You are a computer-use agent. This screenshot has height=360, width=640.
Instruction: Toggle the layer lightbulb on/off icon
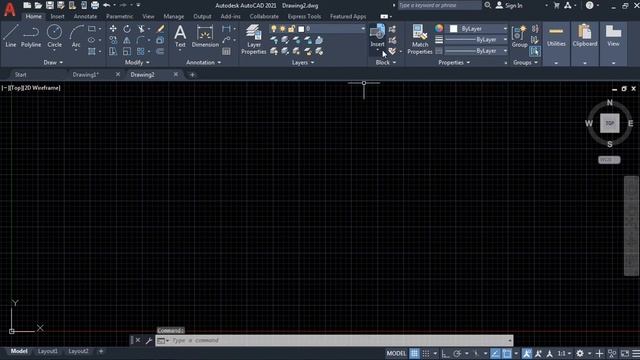(273, 29)
